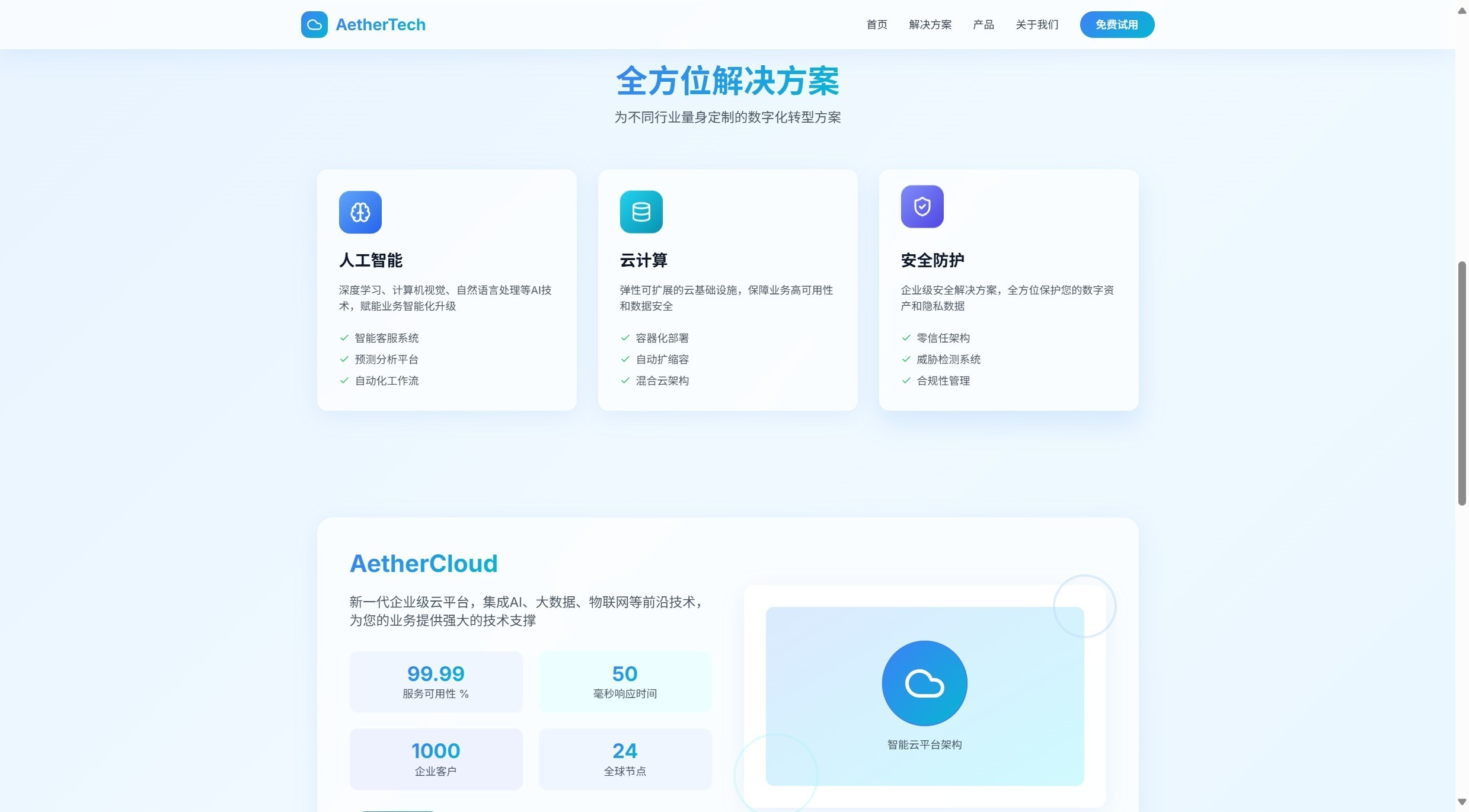1469x812 pixels.
Task: Click the 1000 企业客户 stat tile
Action: pyautogui.click(x=436, y=759)
